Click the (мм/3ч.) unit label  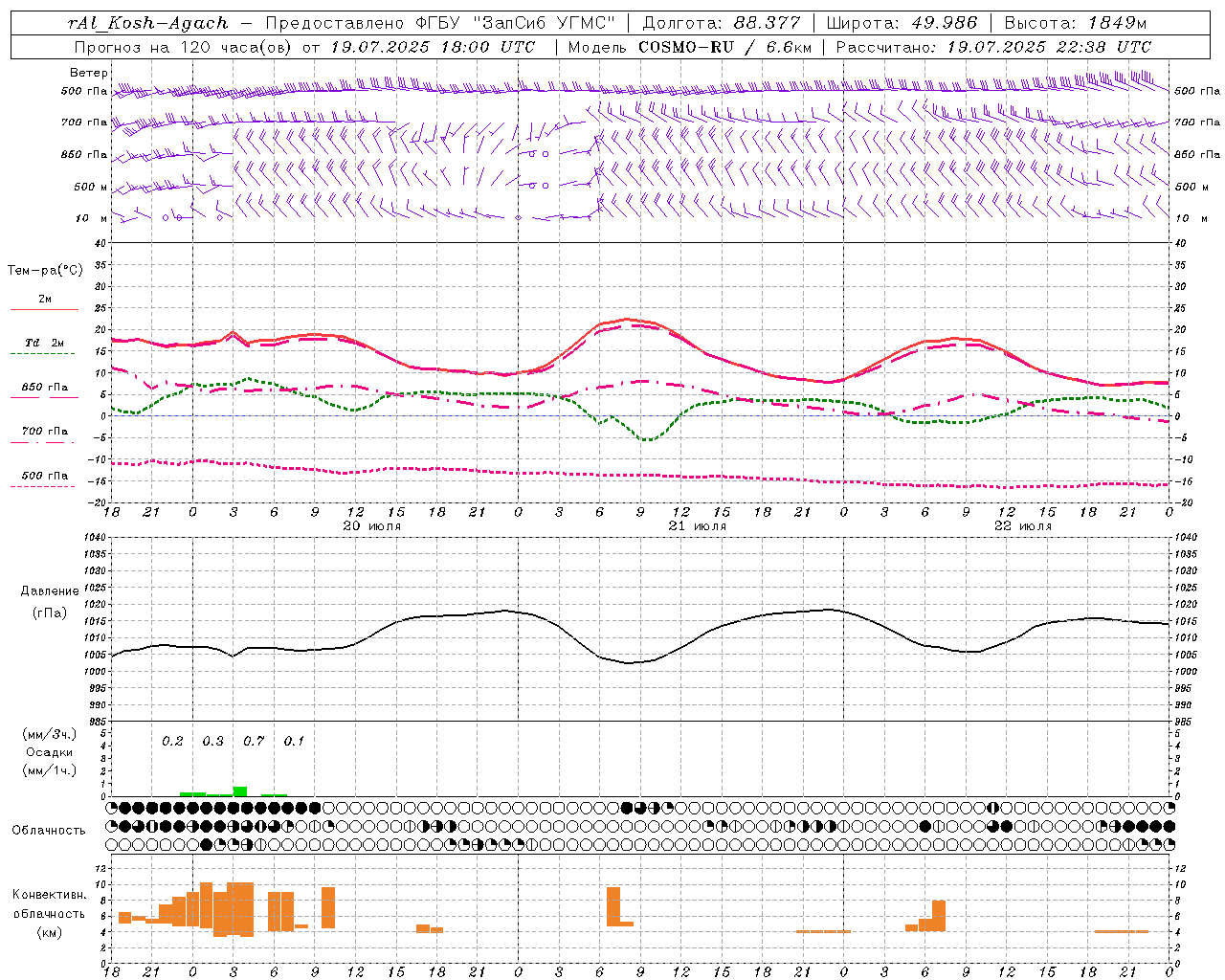point(50,734)
